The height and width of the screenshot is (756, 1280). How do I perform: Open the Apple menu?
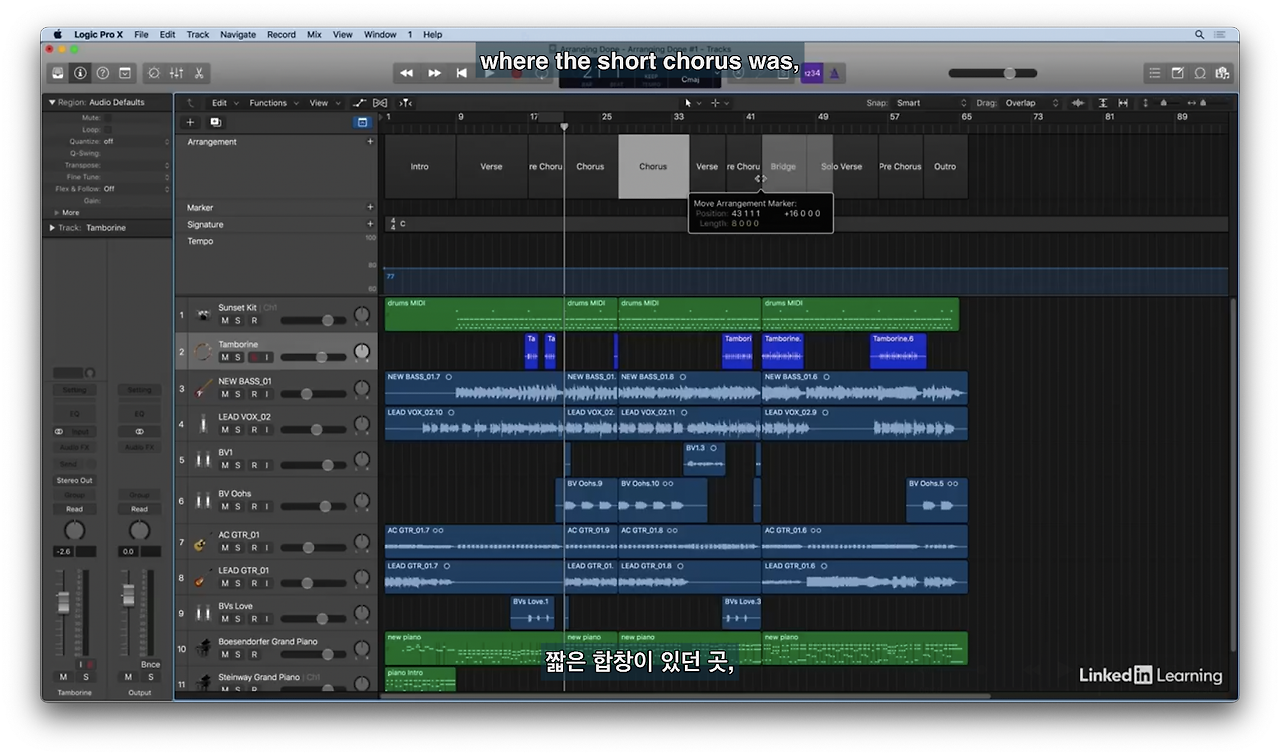pos(57,34)
